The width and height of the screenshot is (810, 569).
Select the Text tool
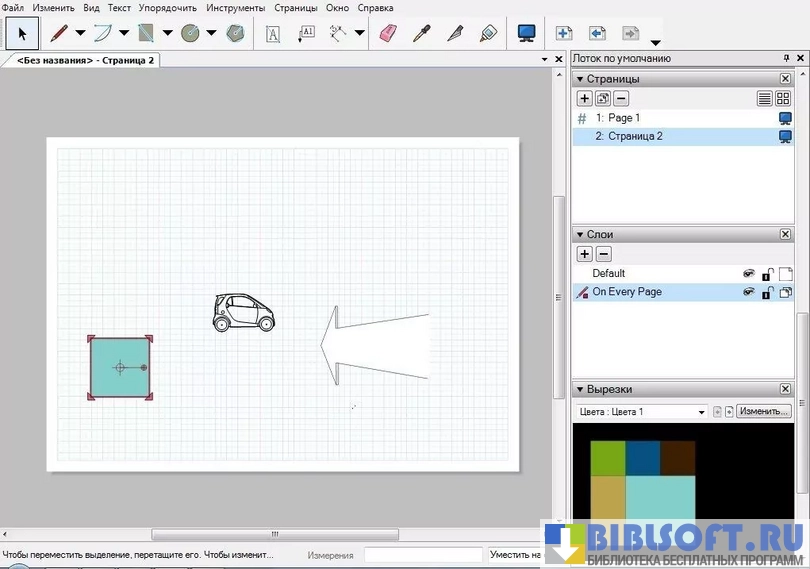(x=273, y=33)
